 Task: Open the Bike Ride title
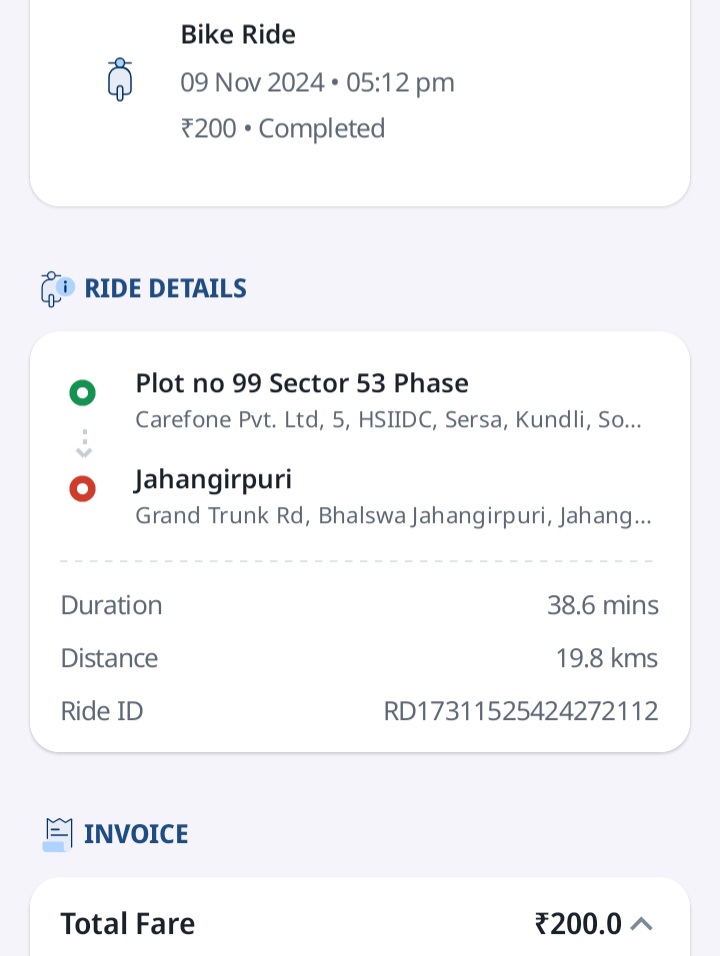coord(238,35)
